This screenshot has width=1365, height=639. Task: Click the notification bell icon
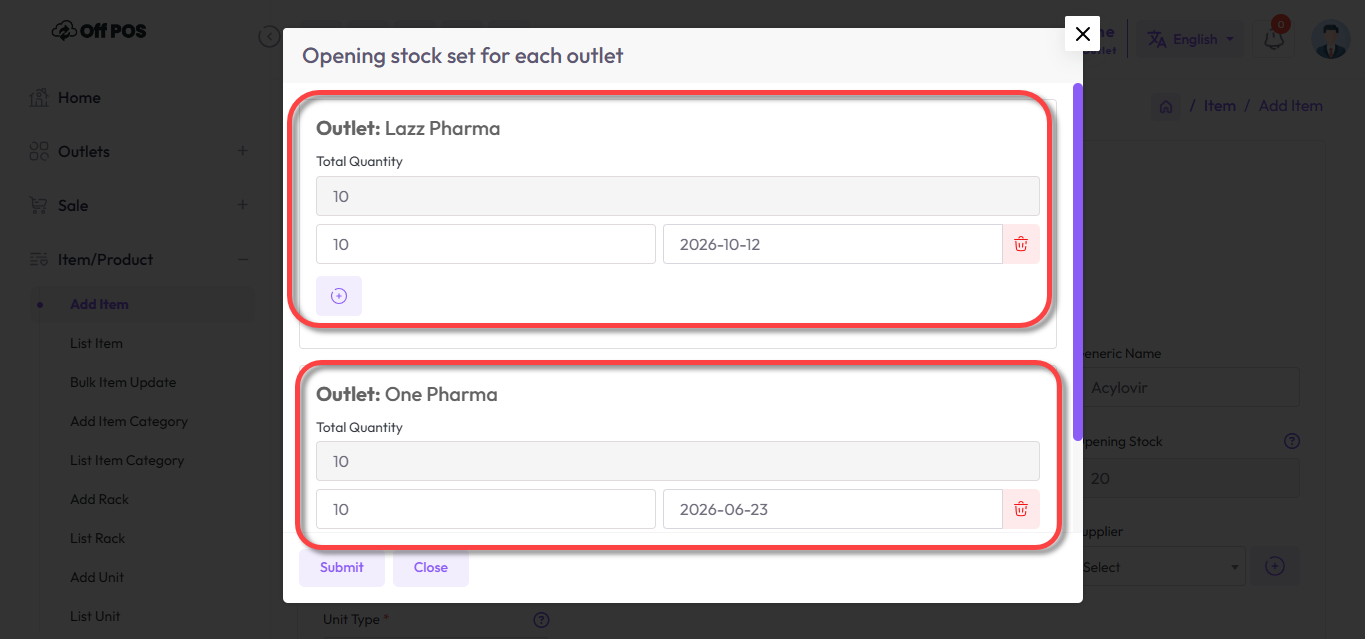click(1274, 39)
